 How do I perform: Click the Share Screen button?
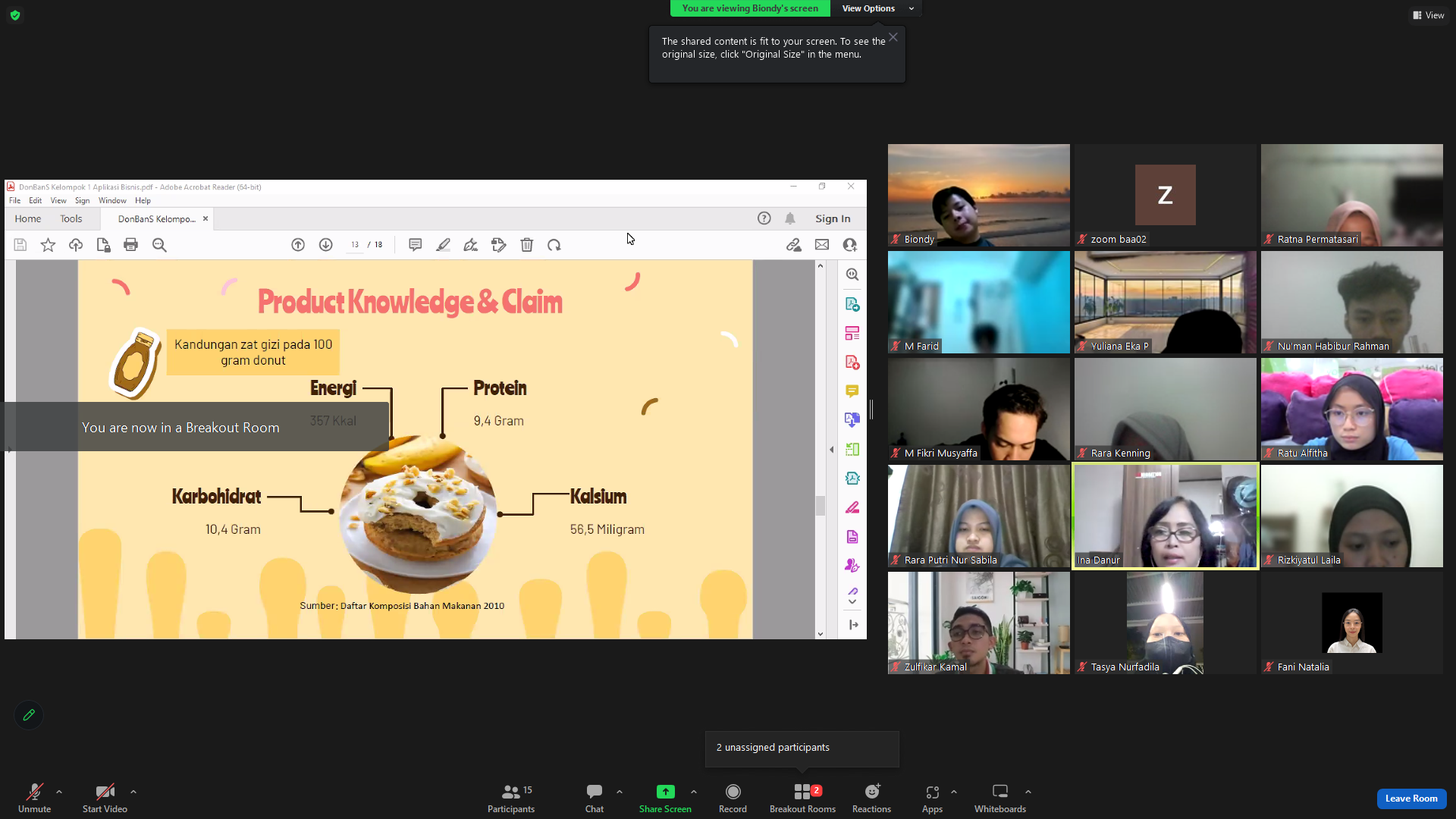click(x=665, y=799)
